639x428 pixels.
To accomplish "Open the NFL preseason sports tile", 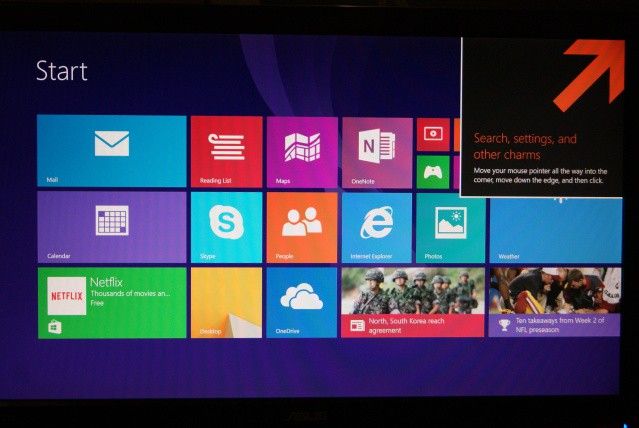I will click(555, 302).
